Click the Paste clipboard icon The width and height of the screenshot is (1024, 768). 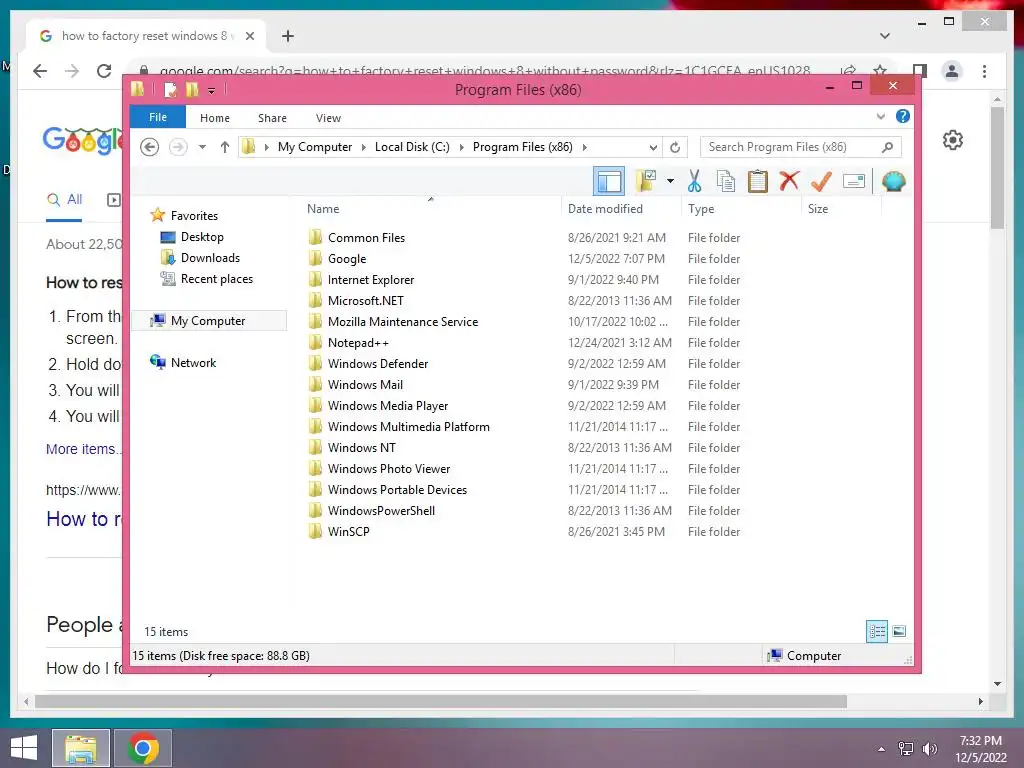[758, 182]
